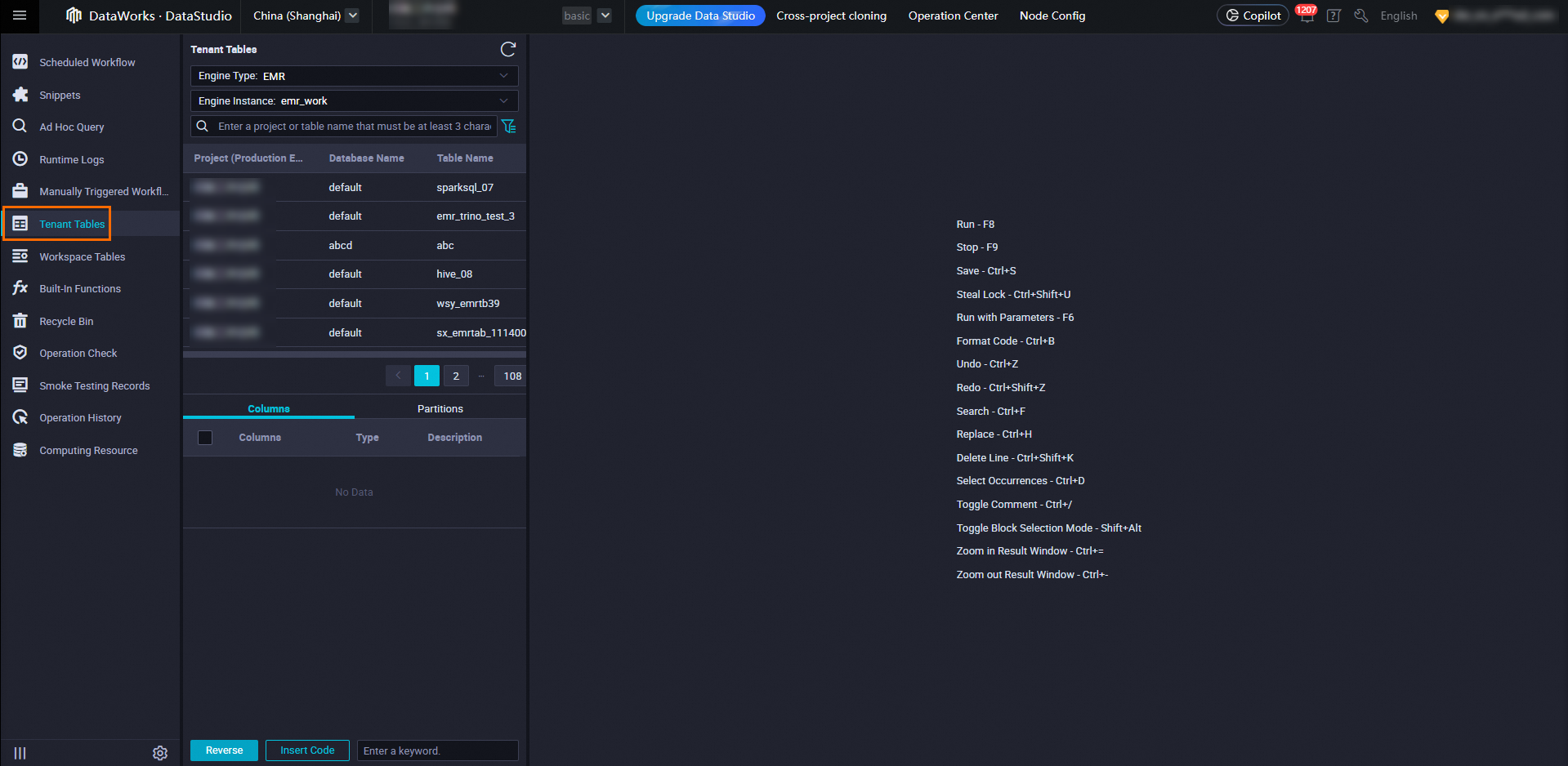This screenshot has height=766, width=1568.
Task: Open Runtime Logs clock icon
Action: pos(20,159)
